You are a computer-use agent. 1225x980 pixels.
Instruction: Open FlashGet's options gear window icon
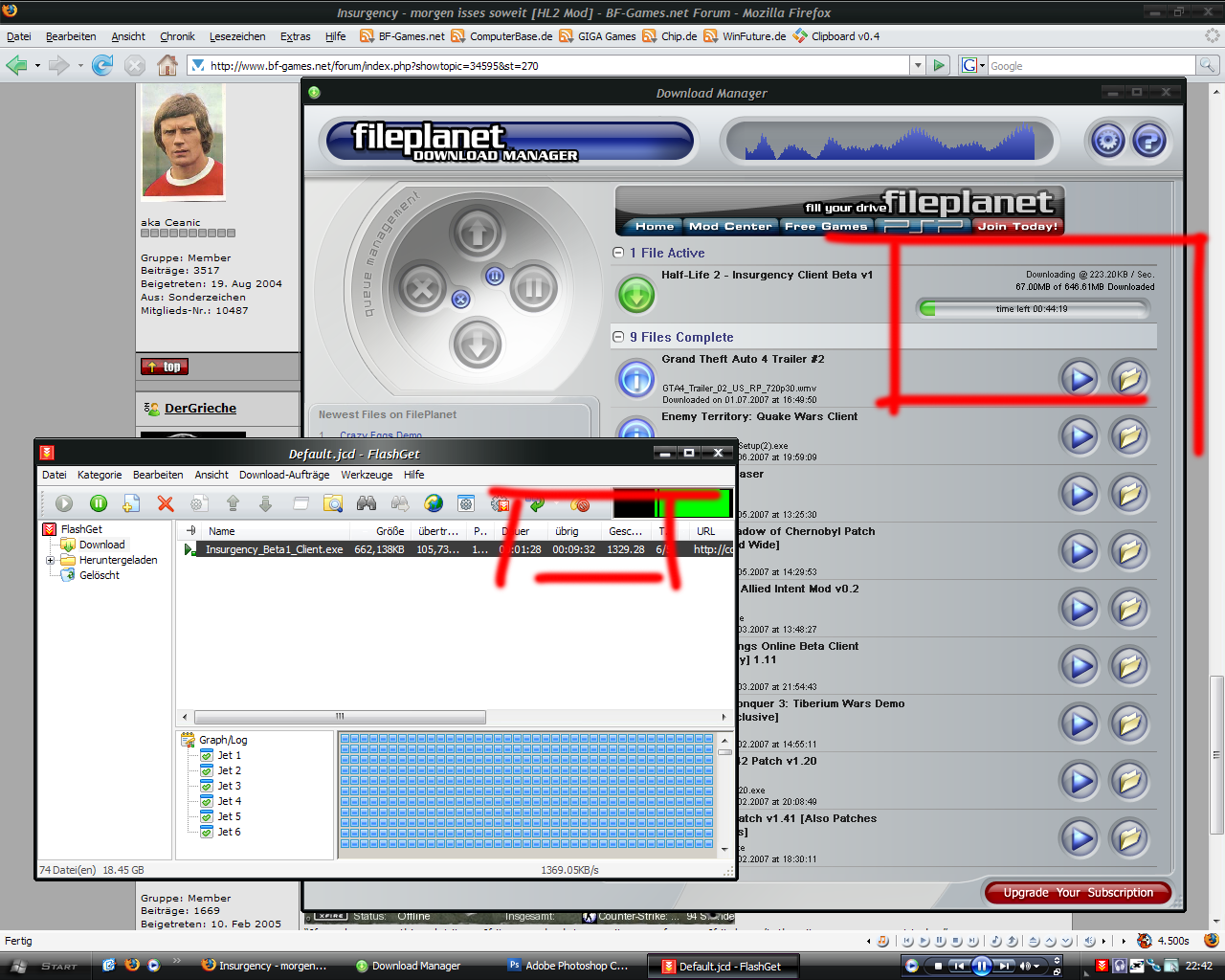point(466,503)
